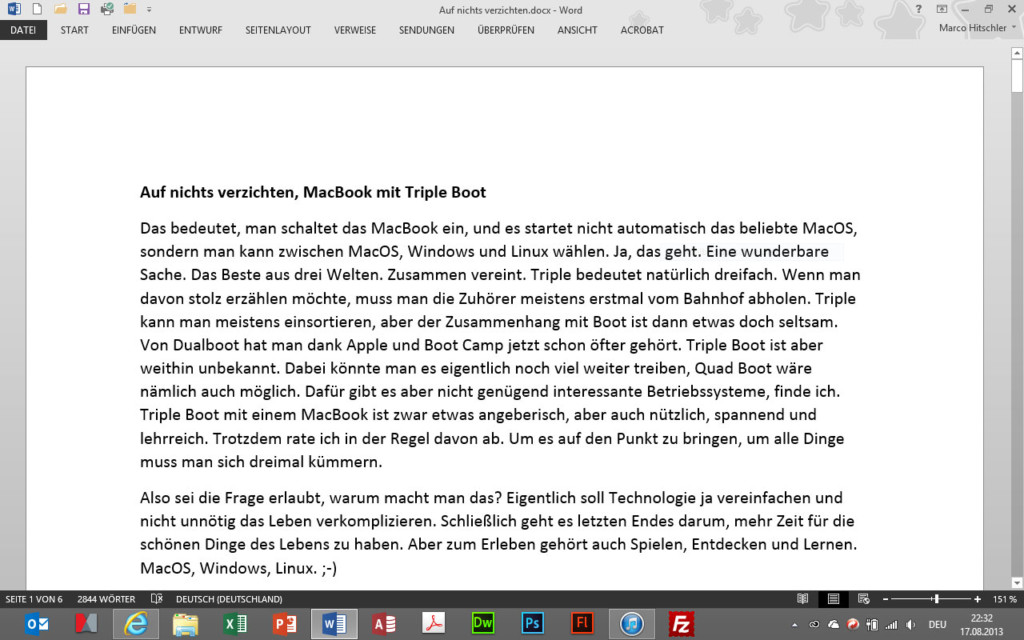Screen dimensions: 1024x640
Task: Click the zoom out minus button
Action: click(886, 599)
